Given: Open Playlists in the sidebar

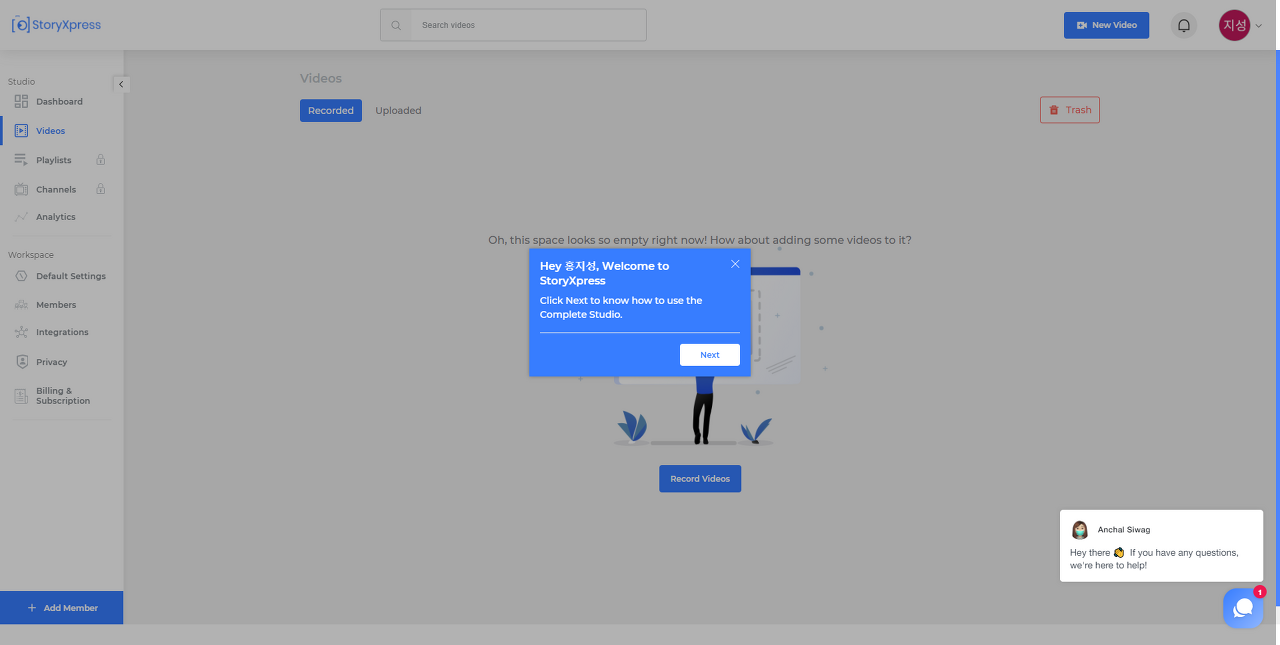Looking at the screenshot, I should pyautogui.click(x=54, y=160).
